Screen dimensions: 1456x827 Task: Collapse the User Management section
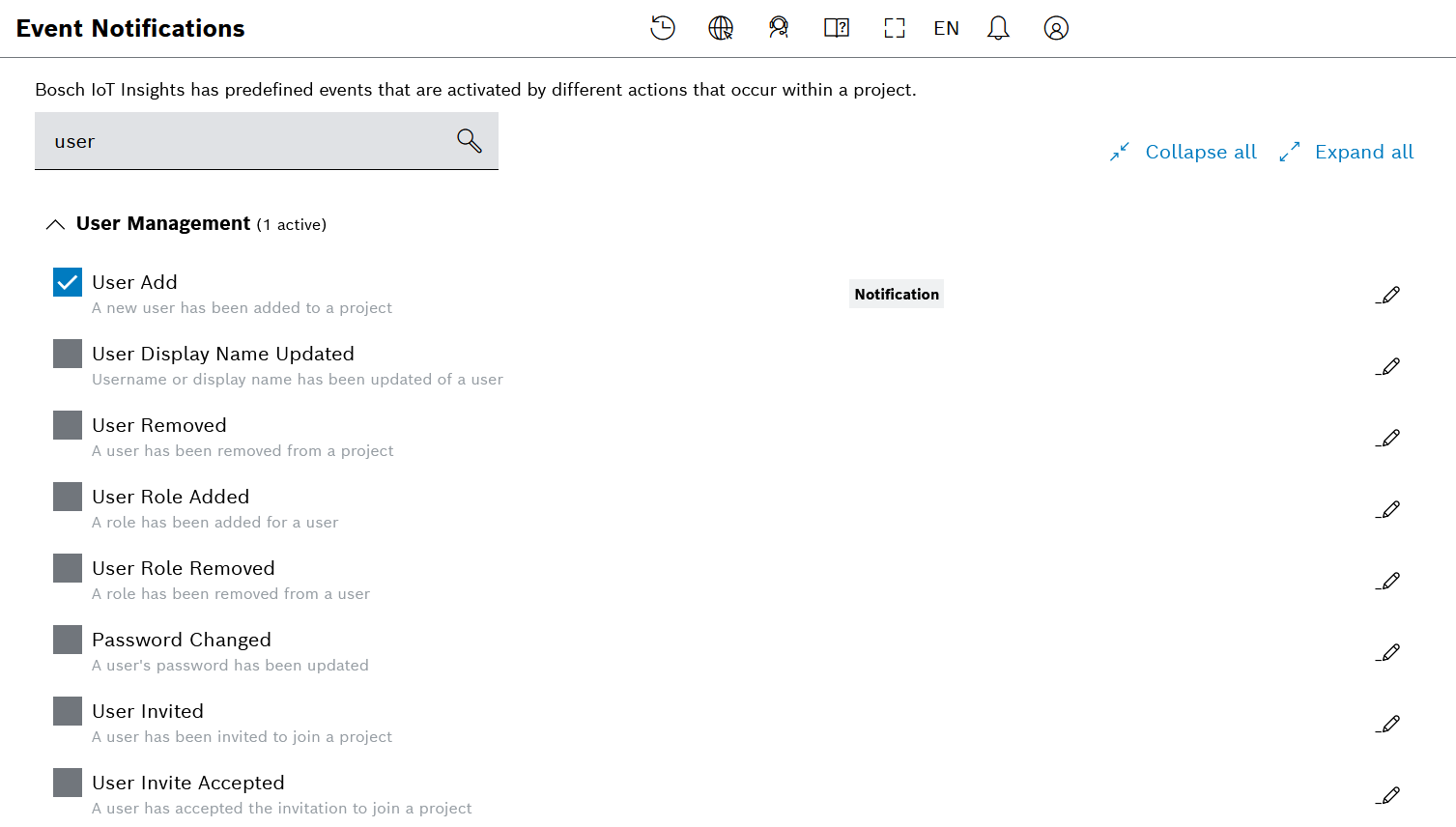[x=56, y=224]
